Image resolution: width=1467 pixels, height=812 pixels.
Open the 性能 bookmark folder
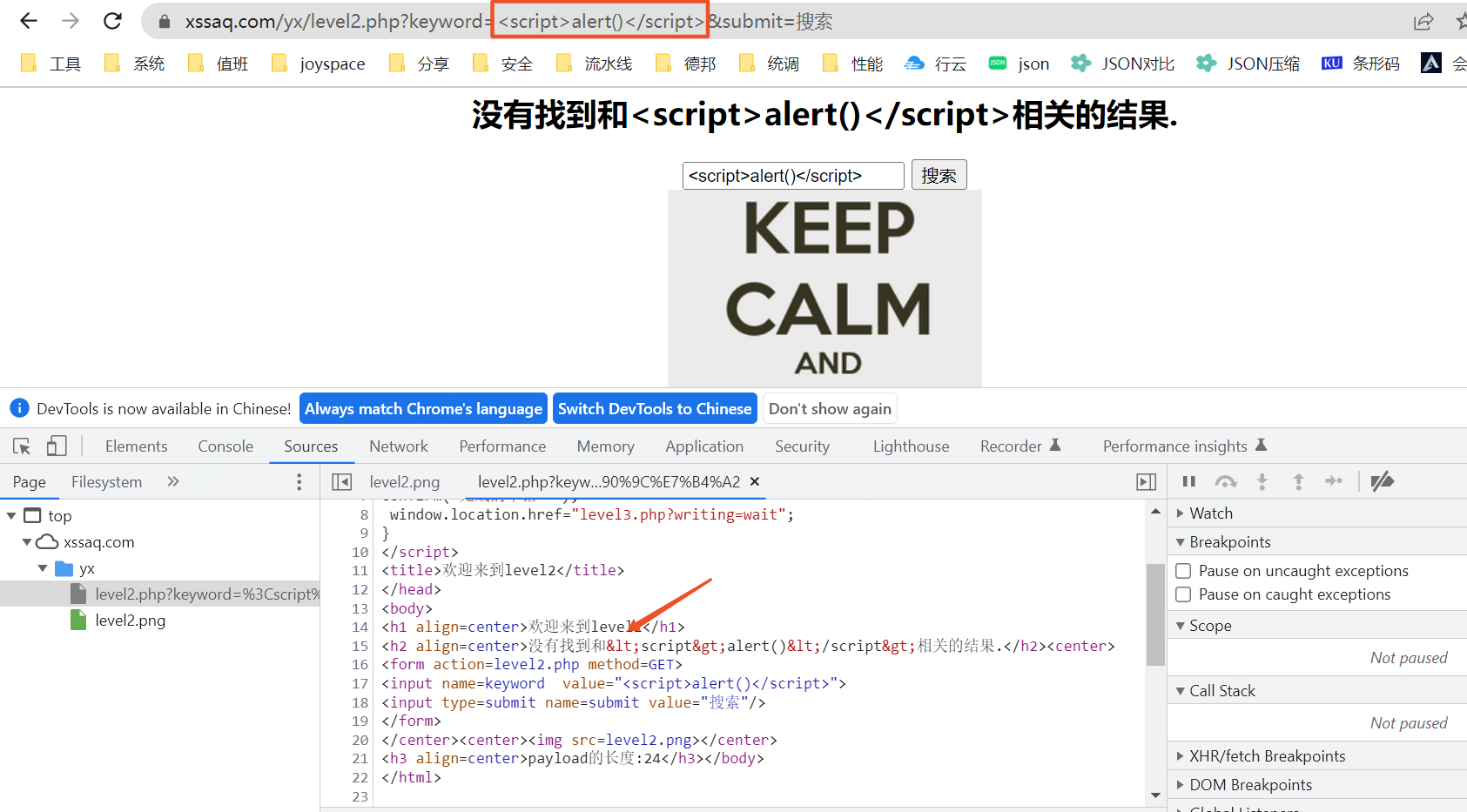852,63
